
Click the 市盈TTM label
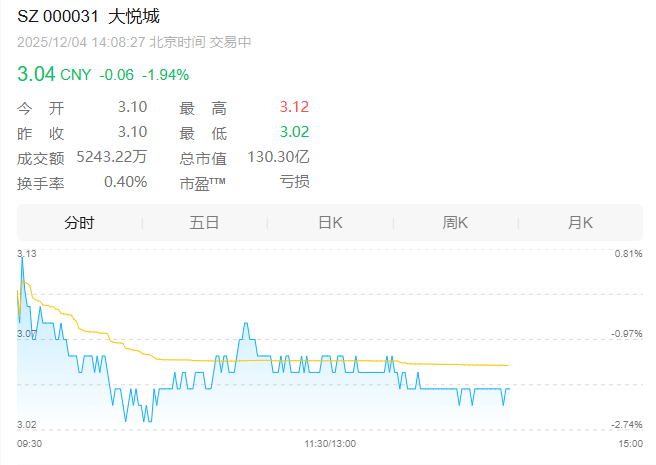[202, 184]
